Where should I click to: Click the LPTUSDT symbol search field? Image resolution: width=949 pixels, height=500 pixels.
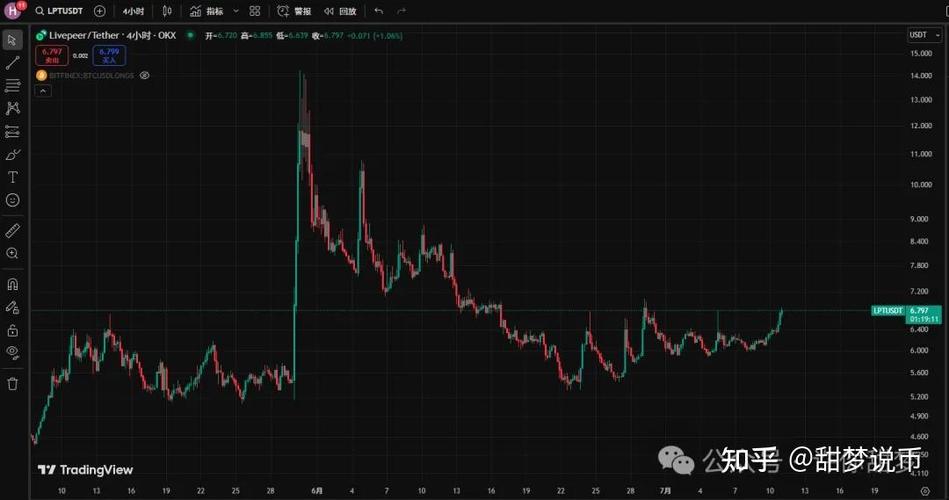click(61, 11)
